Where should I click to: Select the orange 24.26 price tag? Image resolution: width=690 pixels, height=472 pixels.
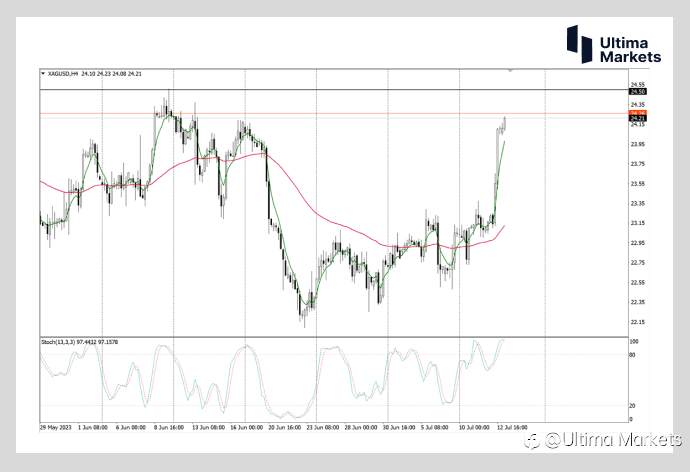tap(638, 113)
